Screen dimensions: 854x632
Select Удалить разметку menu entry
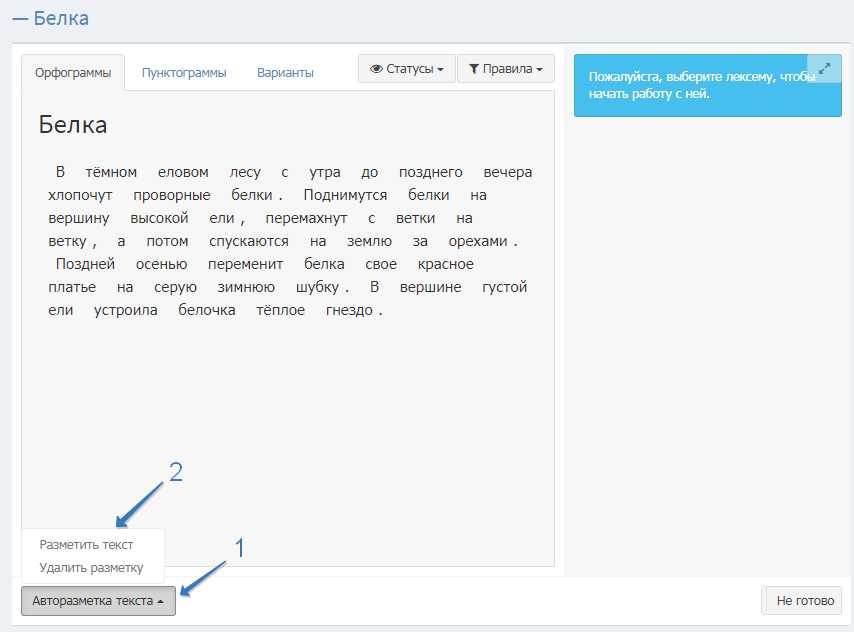91,568
